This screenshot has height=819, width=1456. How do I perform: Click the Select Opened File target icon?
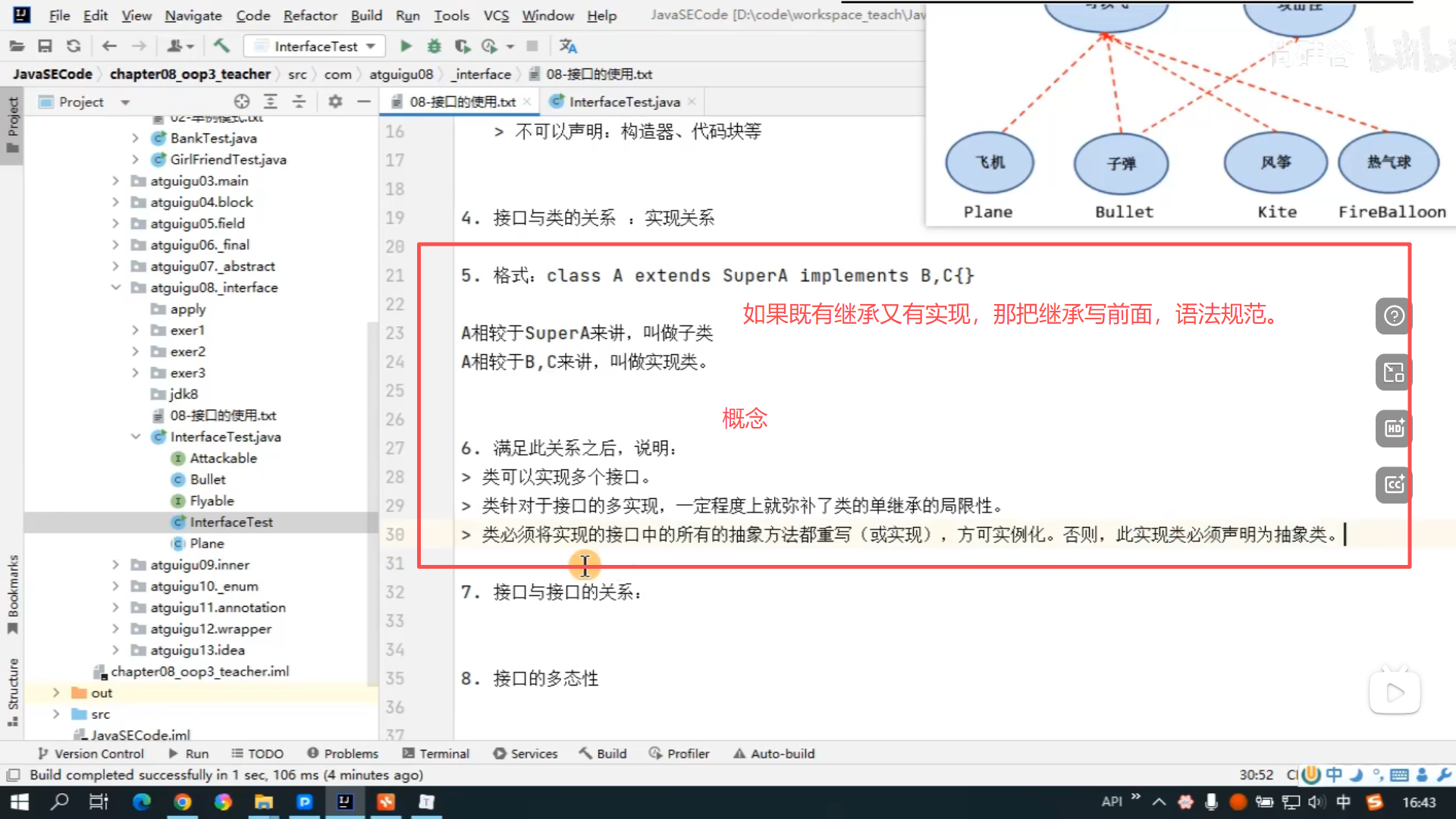pos(242,102)
